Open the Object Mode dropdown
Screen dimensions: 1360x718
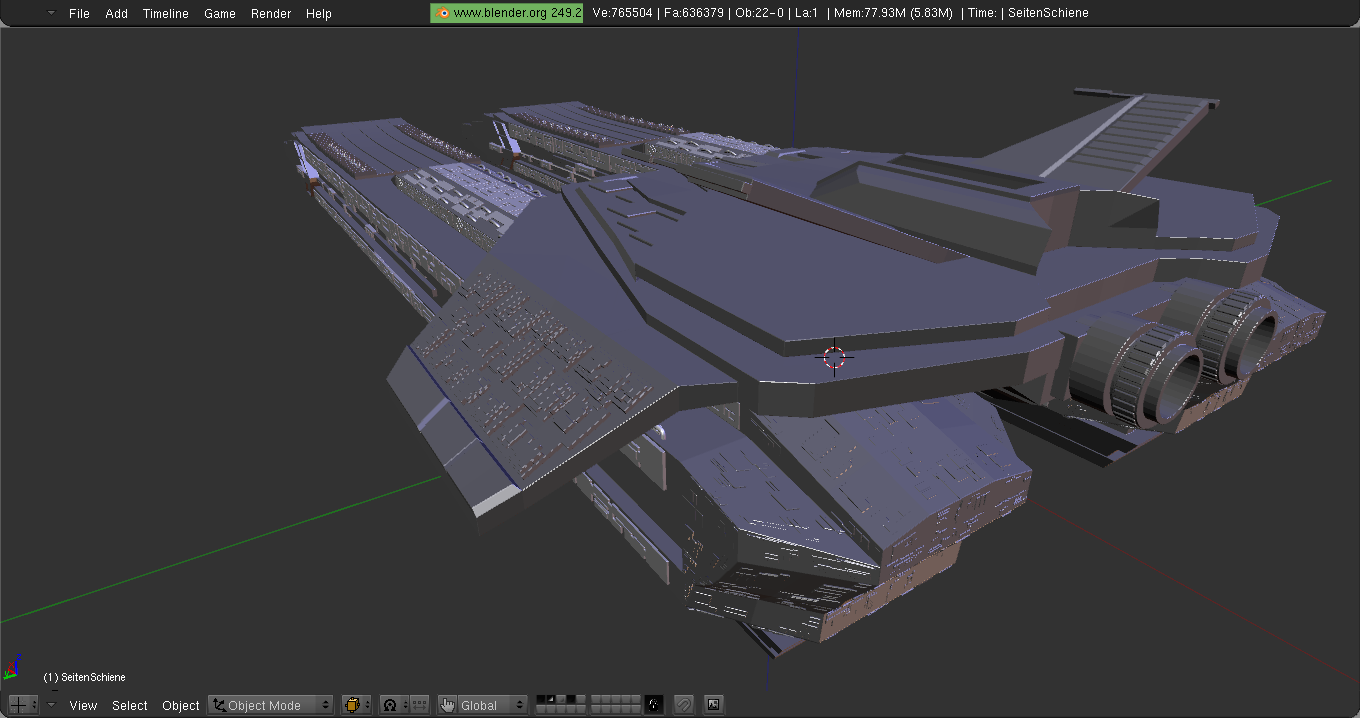coord(270,705)
